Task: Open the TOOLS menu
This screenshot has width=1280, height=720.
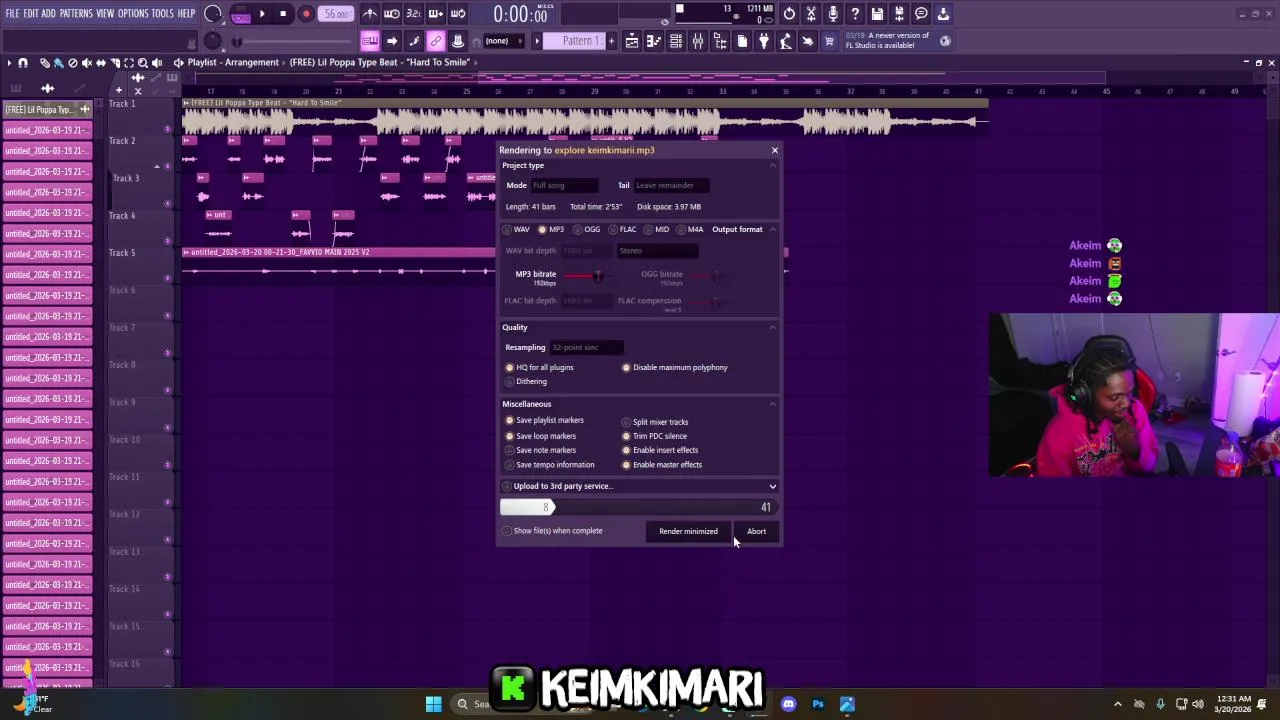Action: click(163, 14)
